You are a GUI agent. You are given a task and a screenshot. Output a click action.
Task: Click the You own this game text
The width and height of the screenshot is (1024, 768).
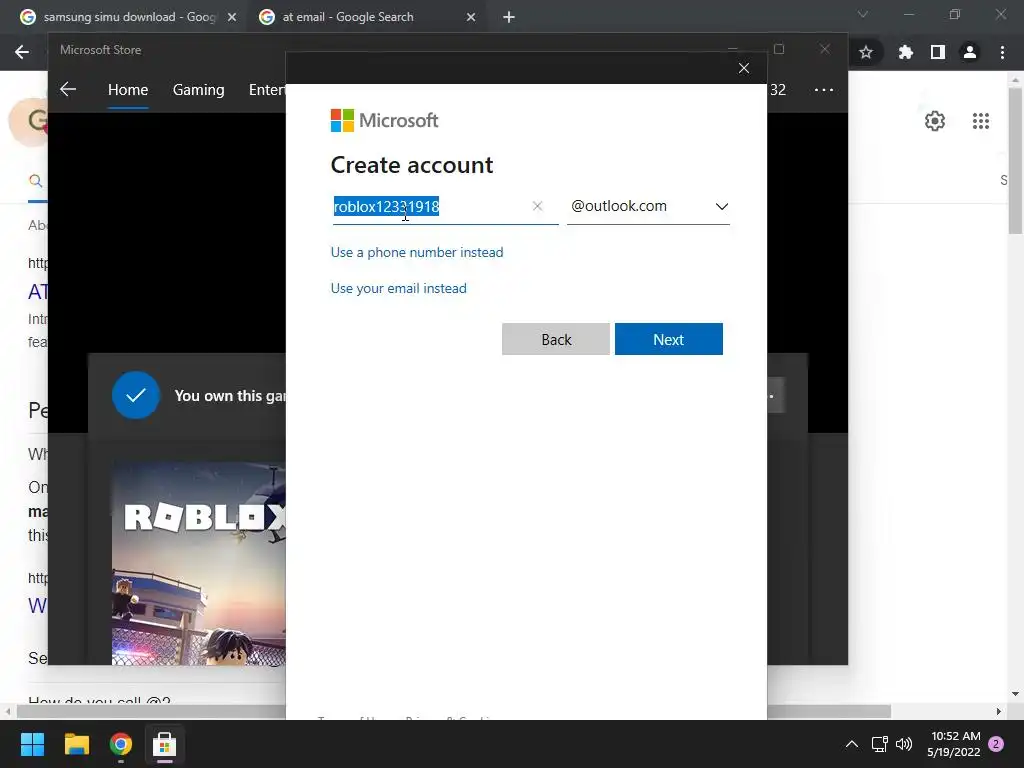[230, 396]
